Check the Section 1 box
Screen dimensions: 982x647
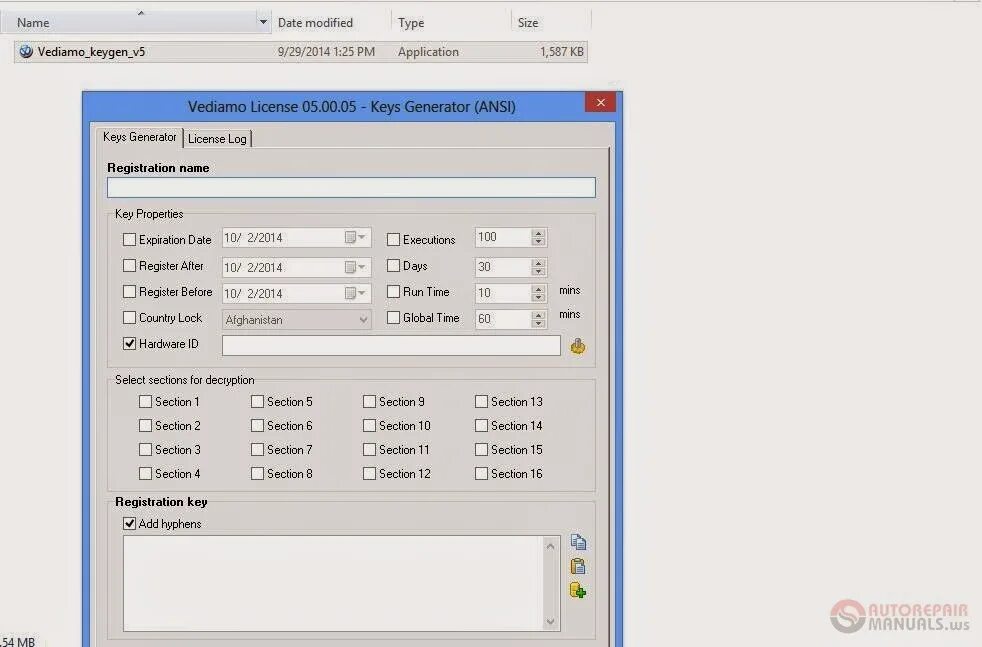coord(145,401)
